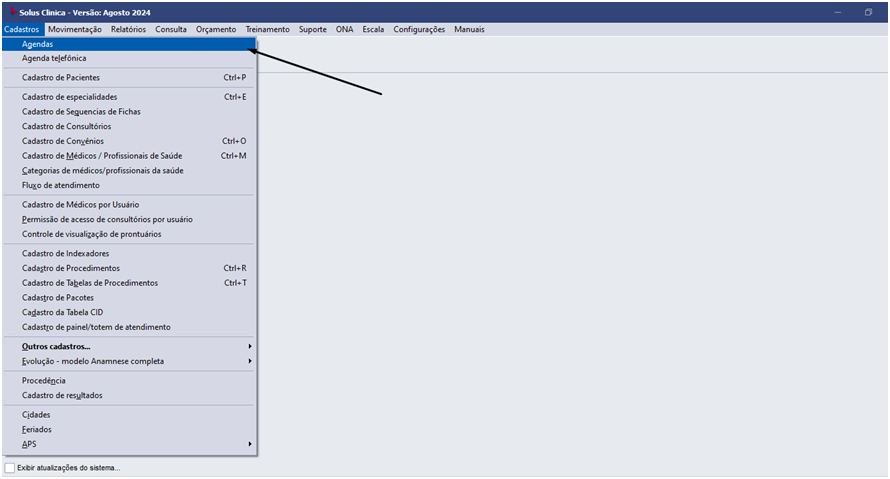Open the Treinamento menu
This screenshot has height=479, width=890.
click(267, 30)
